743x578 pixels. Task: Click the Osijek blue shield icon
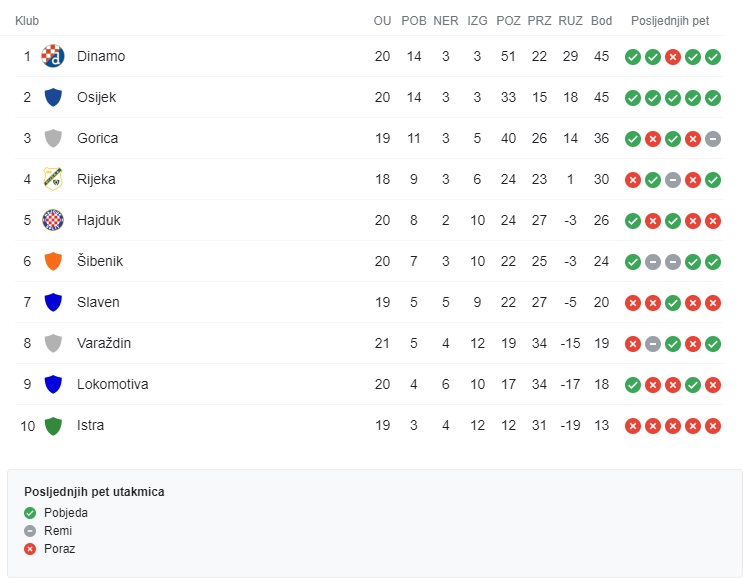(53, 97)
